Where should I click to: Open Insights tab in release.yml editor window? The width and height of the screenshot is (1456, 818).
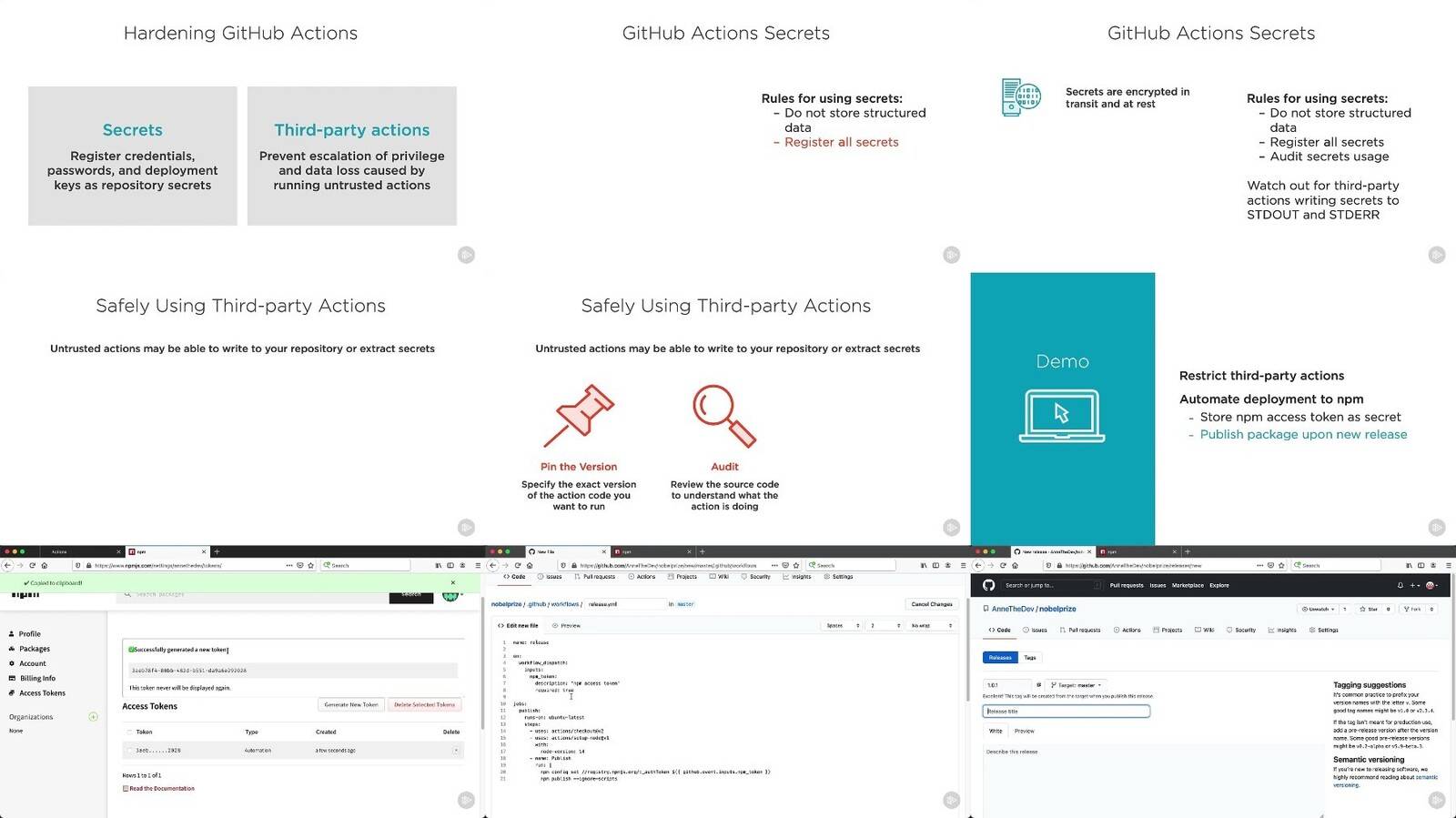(797, 577)
